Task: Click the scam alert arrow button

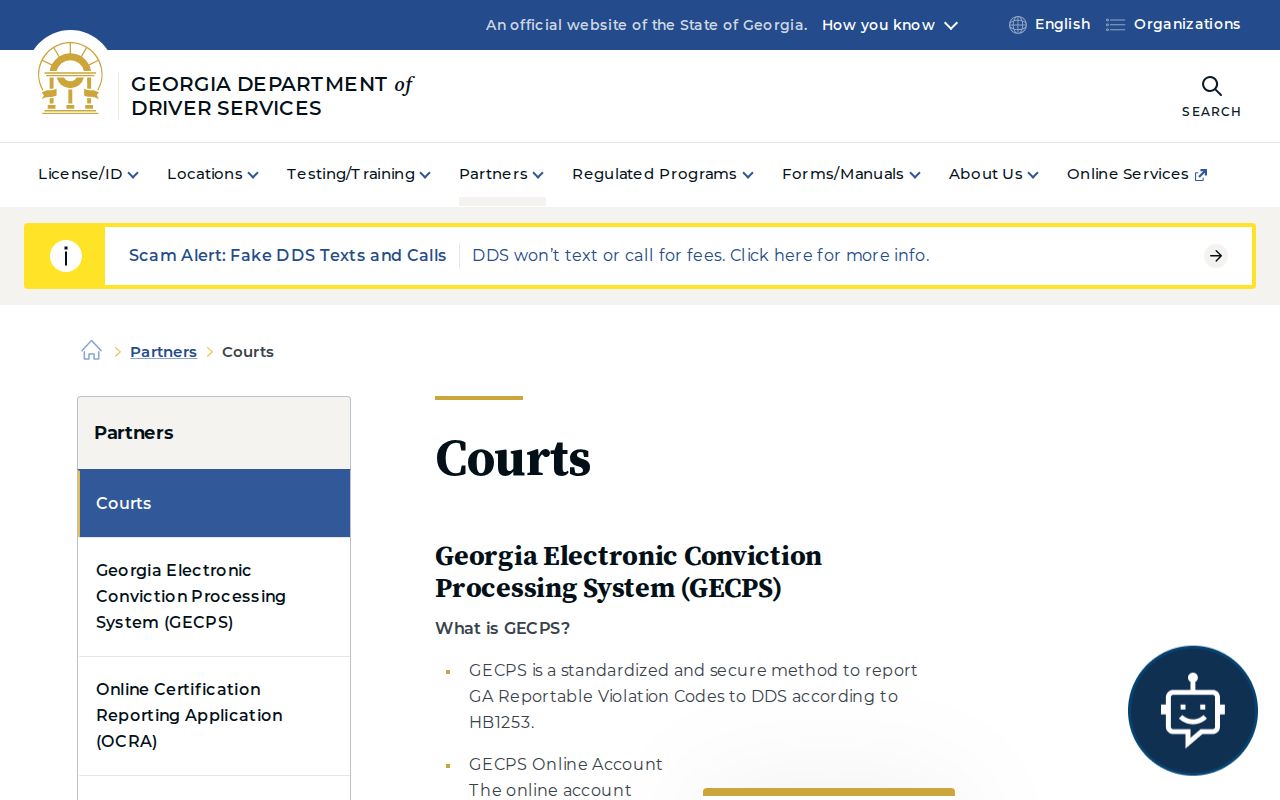Action: tap(1216, 256)
